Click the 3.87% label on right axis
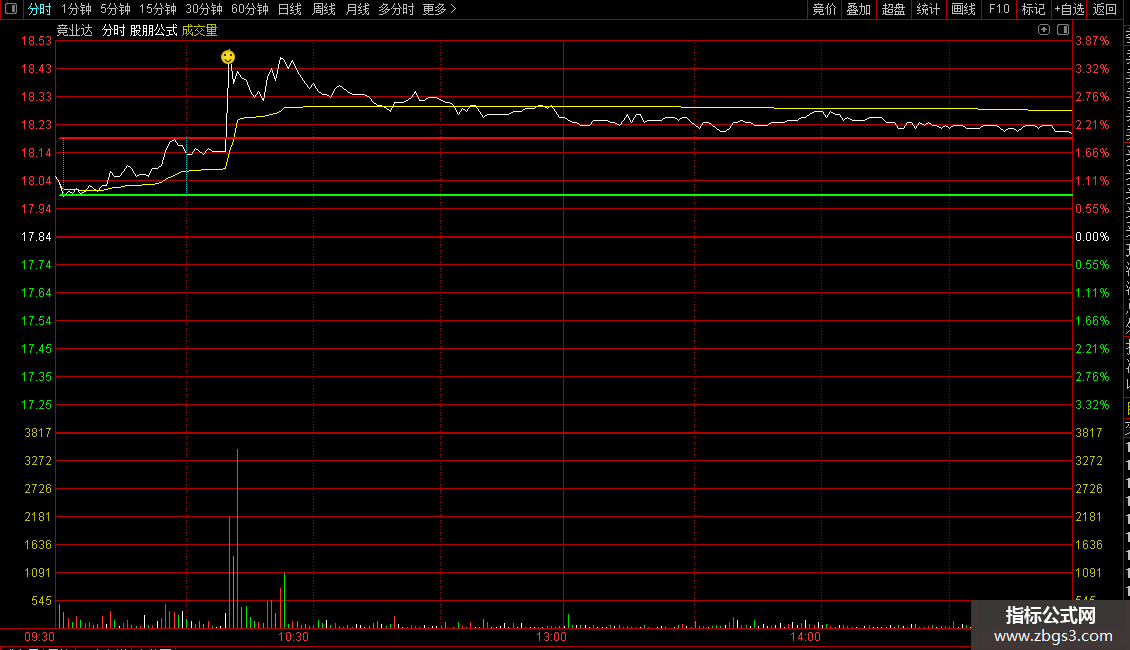1130x650 pixels. tap(1093, 41)
